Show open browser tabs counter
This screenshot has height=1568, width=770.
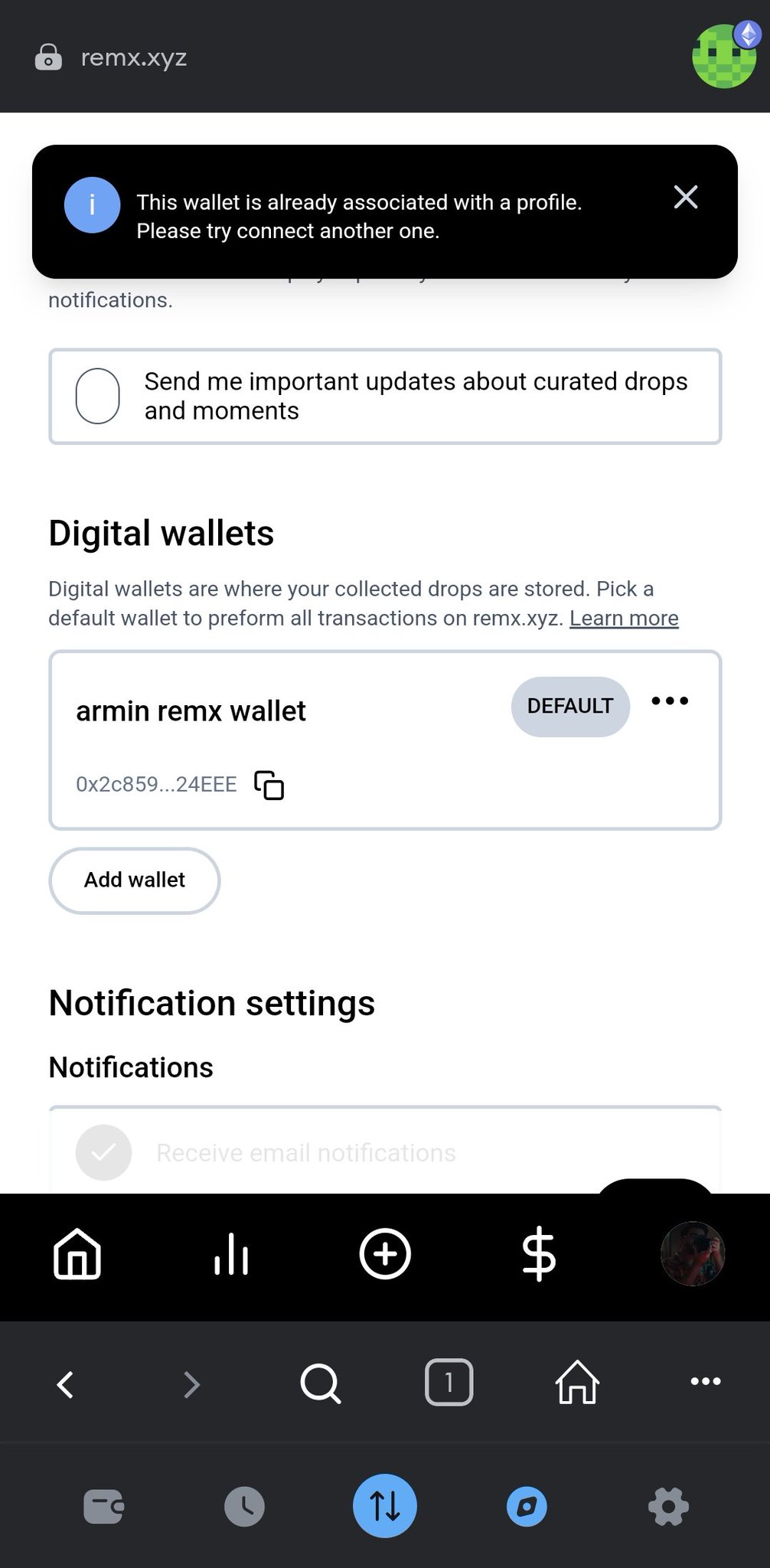click(x=449, y=1383)
